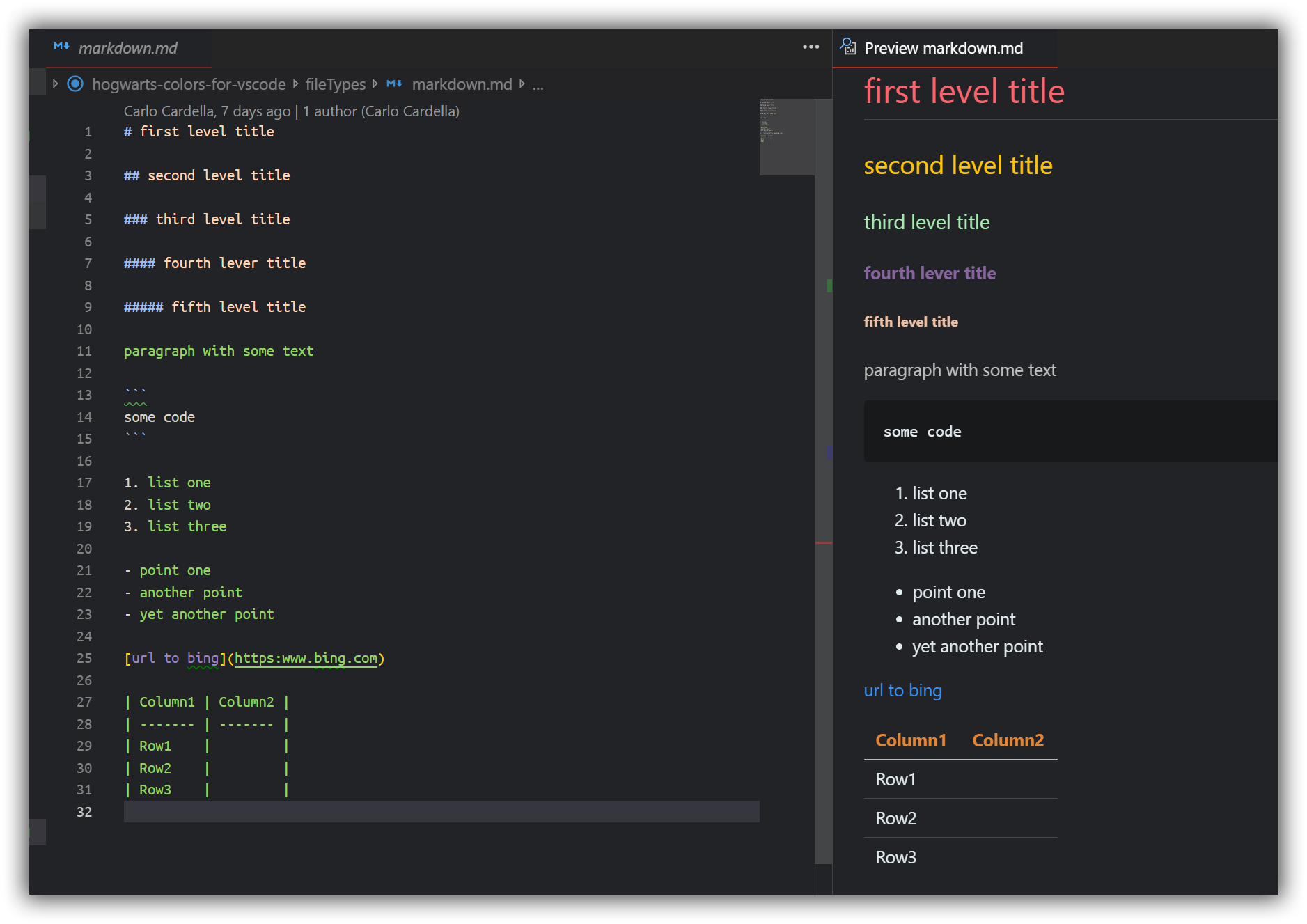Click '##### fifth level title' source line
Screen dimensions: 1307x924
tap(214, 307)
